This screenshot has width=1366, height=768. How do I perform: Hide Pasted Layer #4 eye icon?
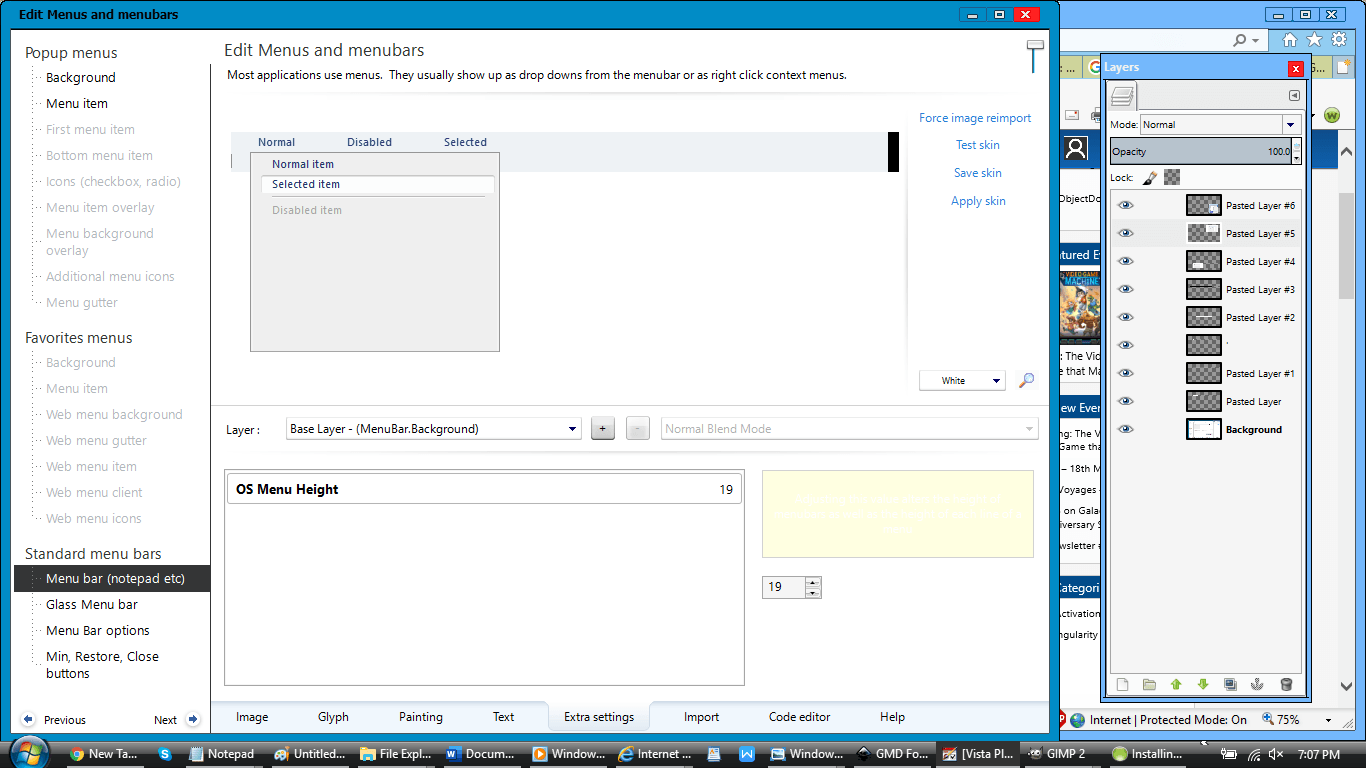(x=1126, y=261)
